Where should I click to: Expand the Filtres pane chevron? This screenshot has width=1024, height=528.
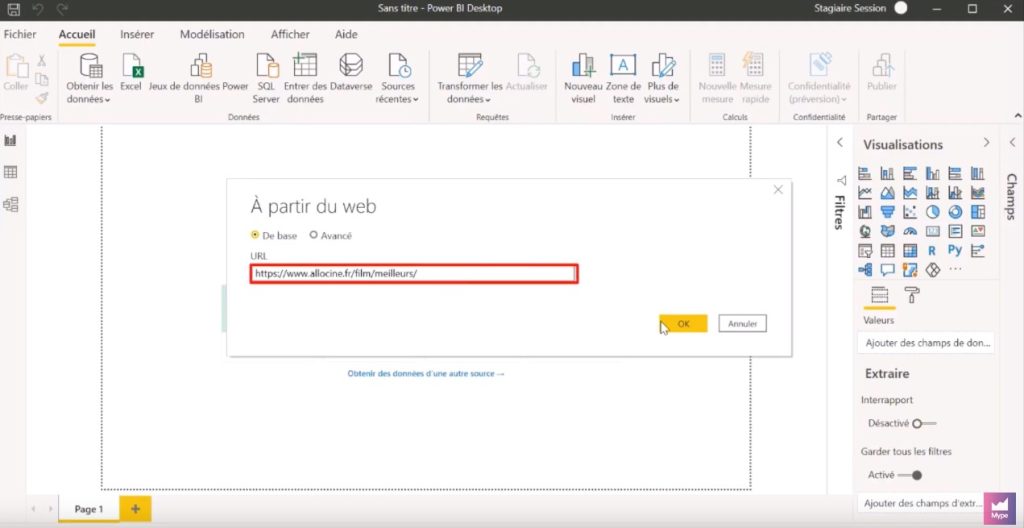pyautogui.click(x=840, y=142)
